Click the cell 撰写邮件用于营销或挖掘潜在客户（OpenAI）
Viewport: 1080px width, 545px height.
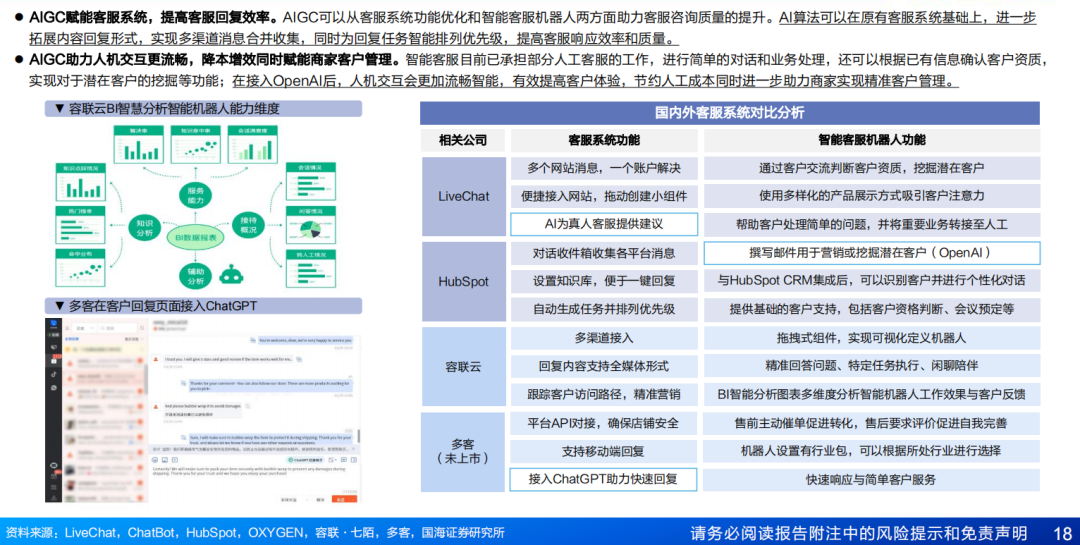871,254
